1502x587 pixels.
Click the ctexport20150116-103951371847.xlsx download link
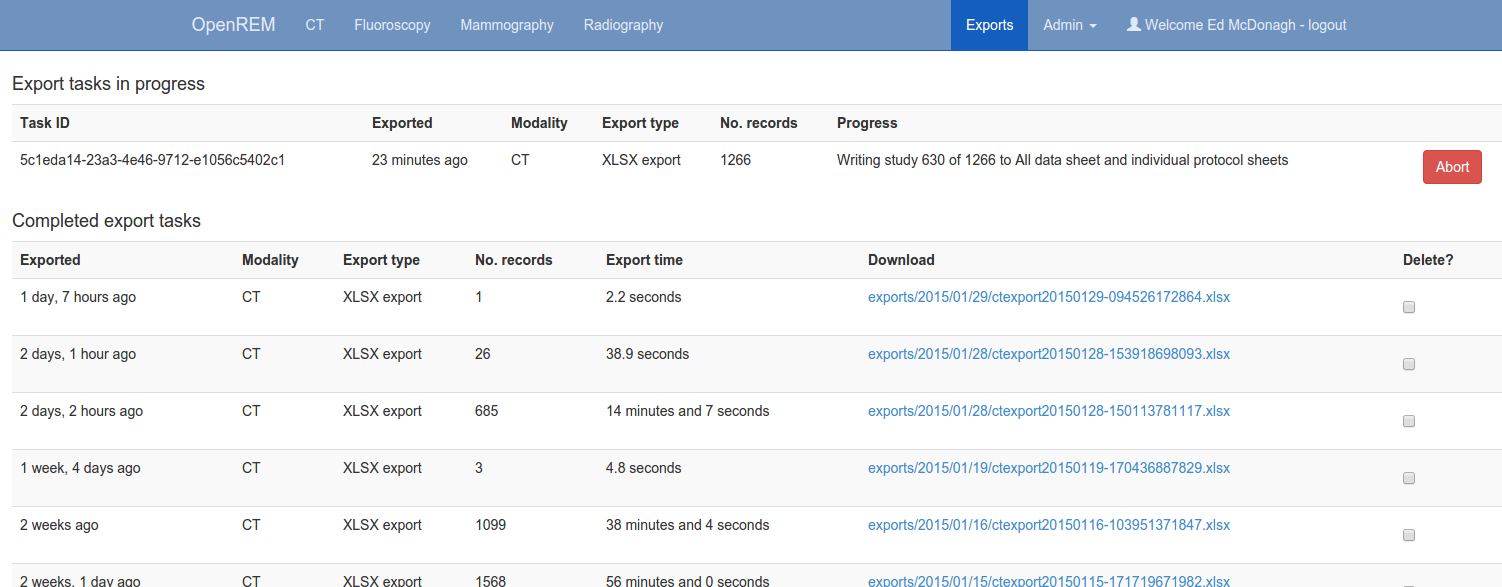click(1048, 525)
